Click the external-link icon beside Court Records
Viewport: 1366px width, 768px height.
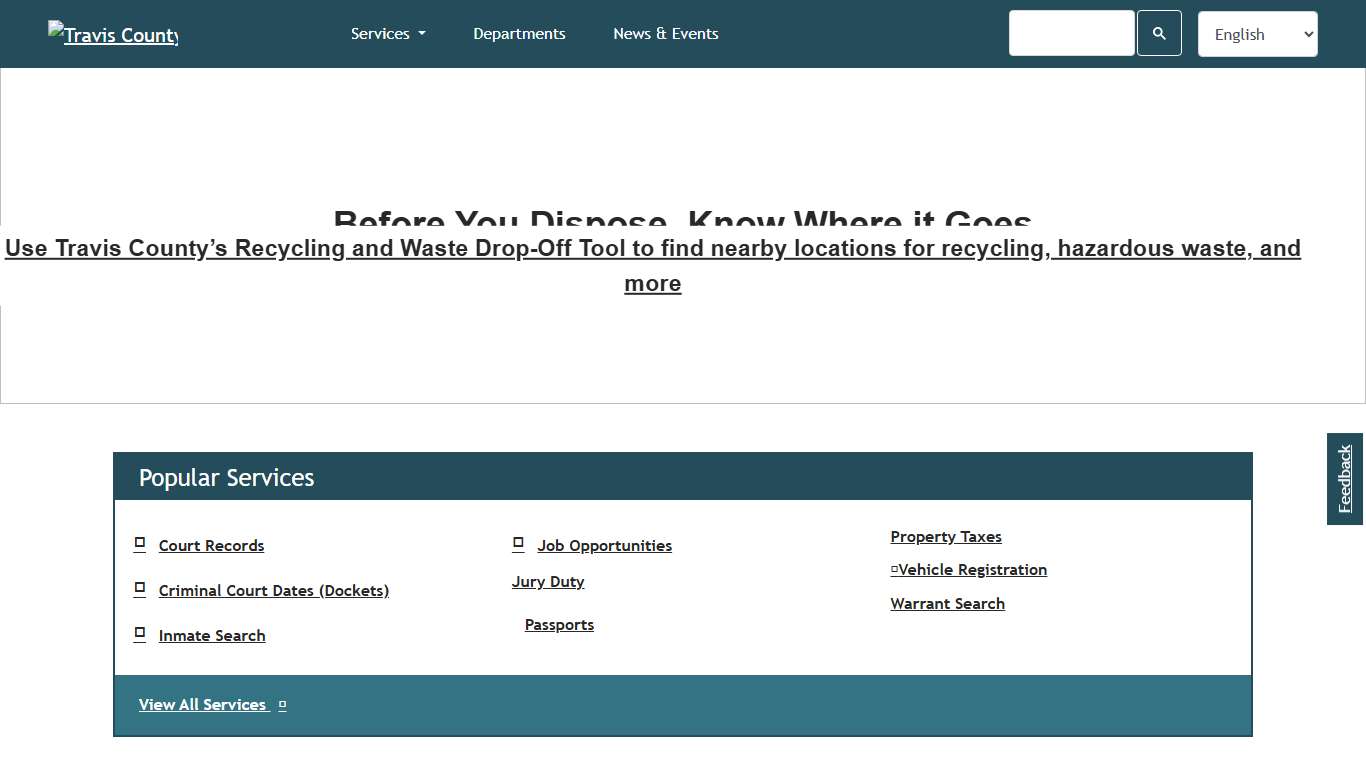click(x=139, y=543)
